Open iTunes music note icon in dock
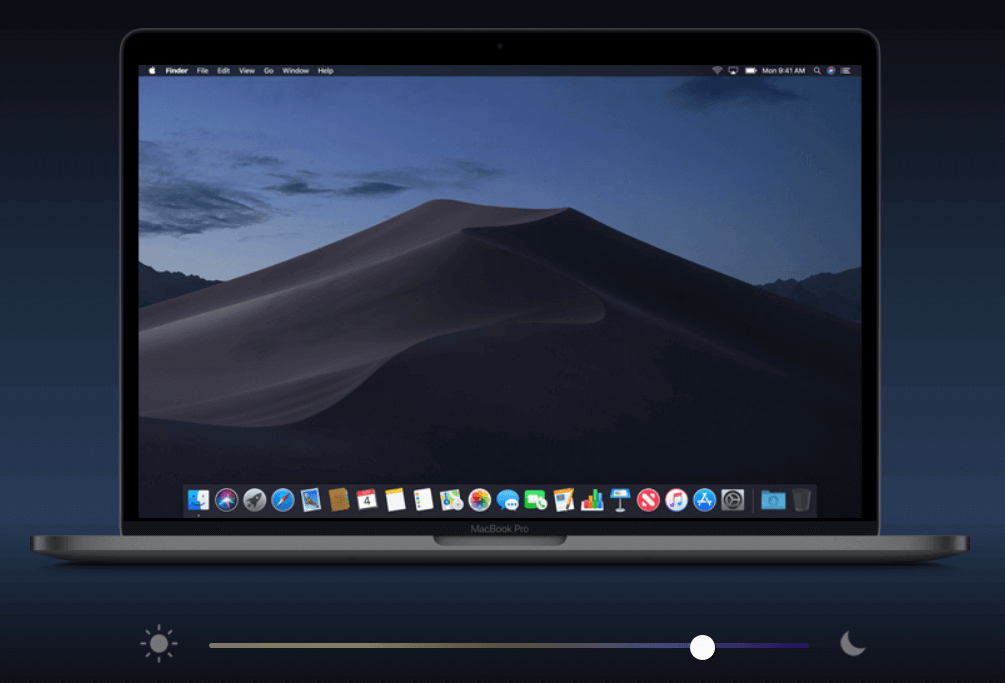This screenshot has height=683, width=1005. click(676, 500)
